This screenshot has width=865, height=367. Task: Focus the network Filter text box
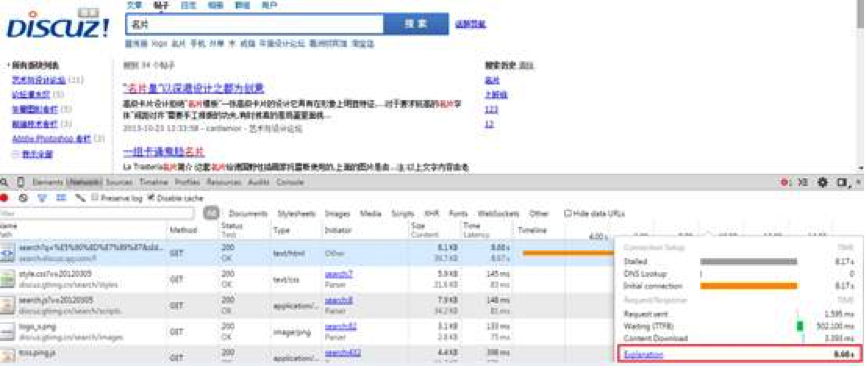point(97,214)
